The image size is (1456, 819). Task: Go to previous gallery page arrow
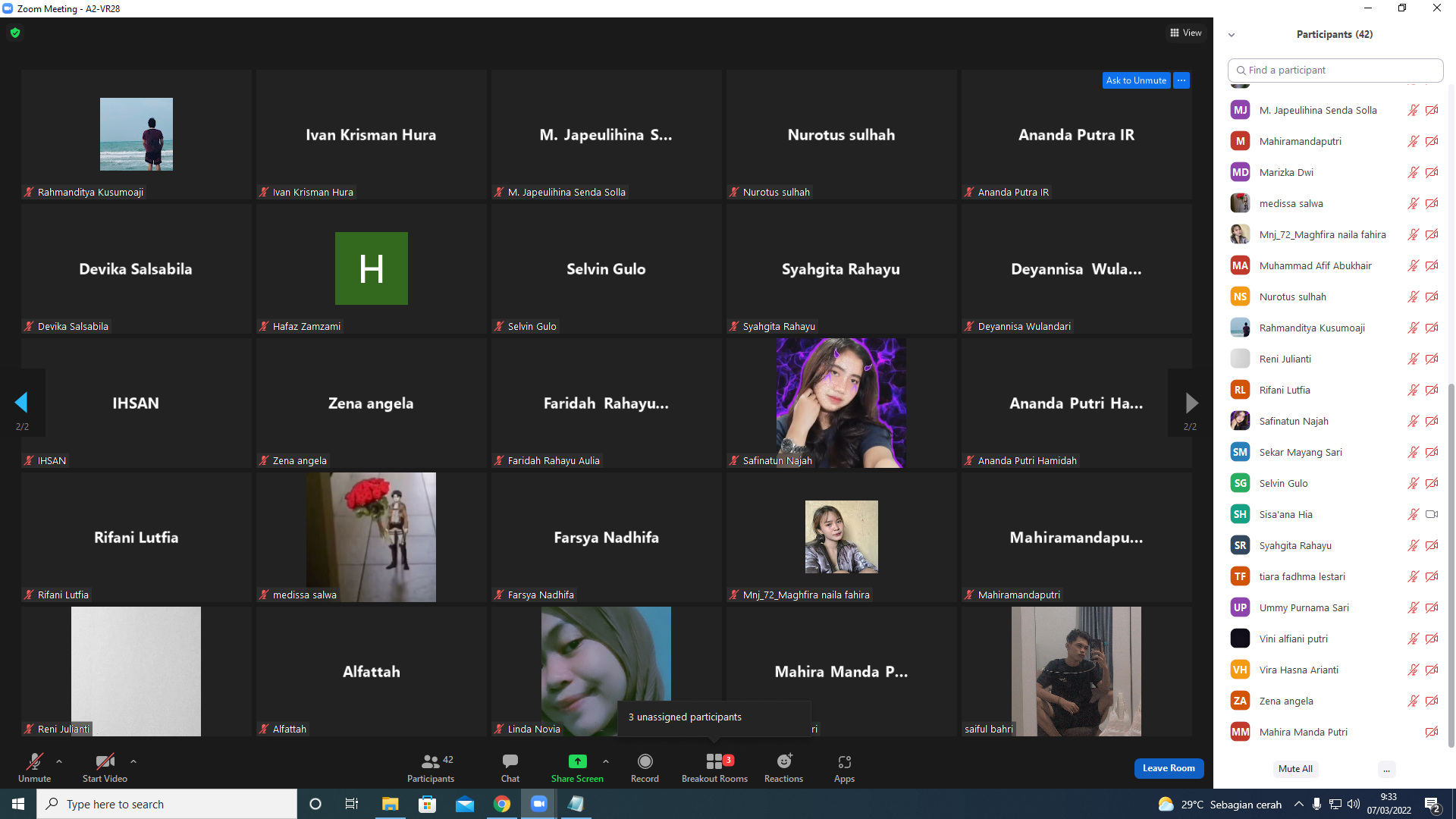(x=21, y=403)
